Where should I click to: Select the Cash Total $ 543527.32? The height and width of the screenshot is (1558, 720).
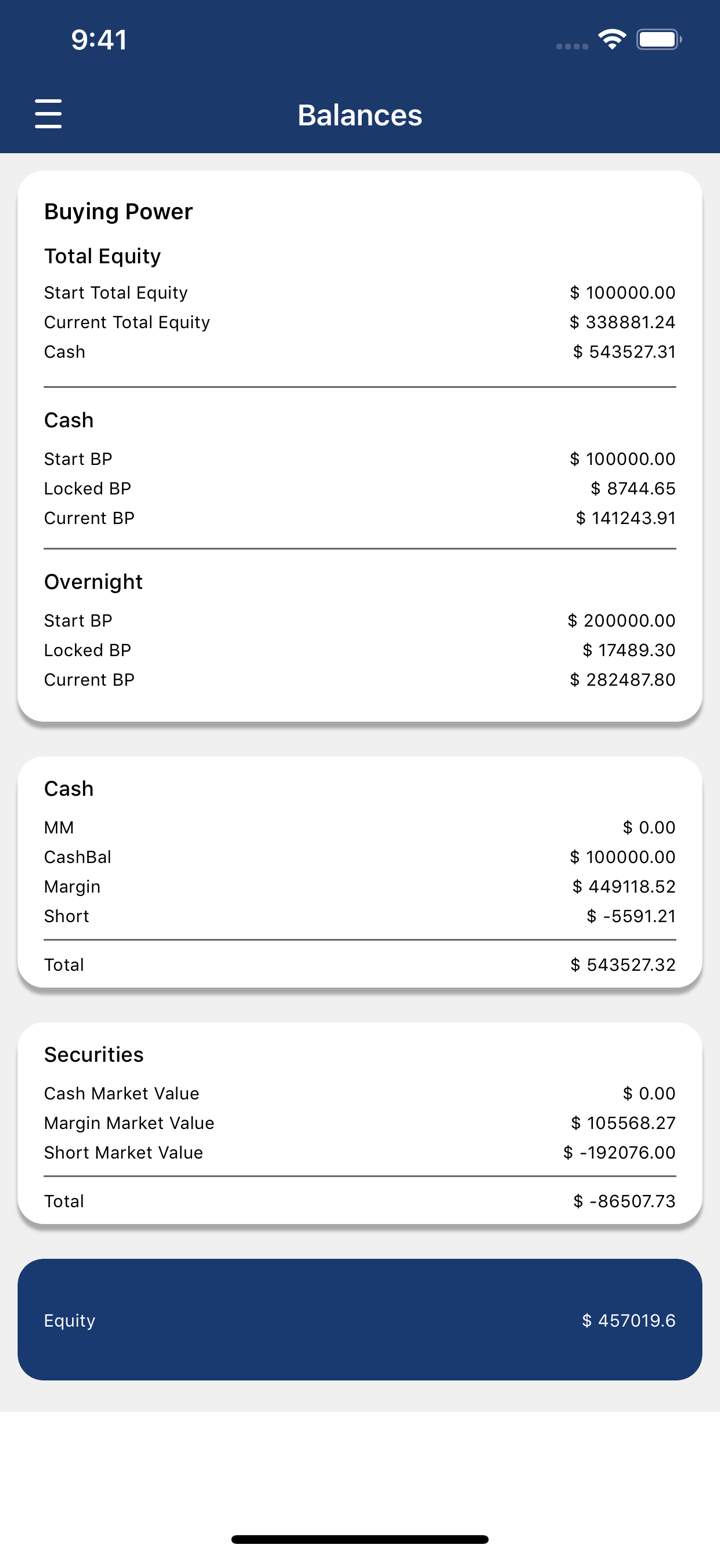[622, 965]
